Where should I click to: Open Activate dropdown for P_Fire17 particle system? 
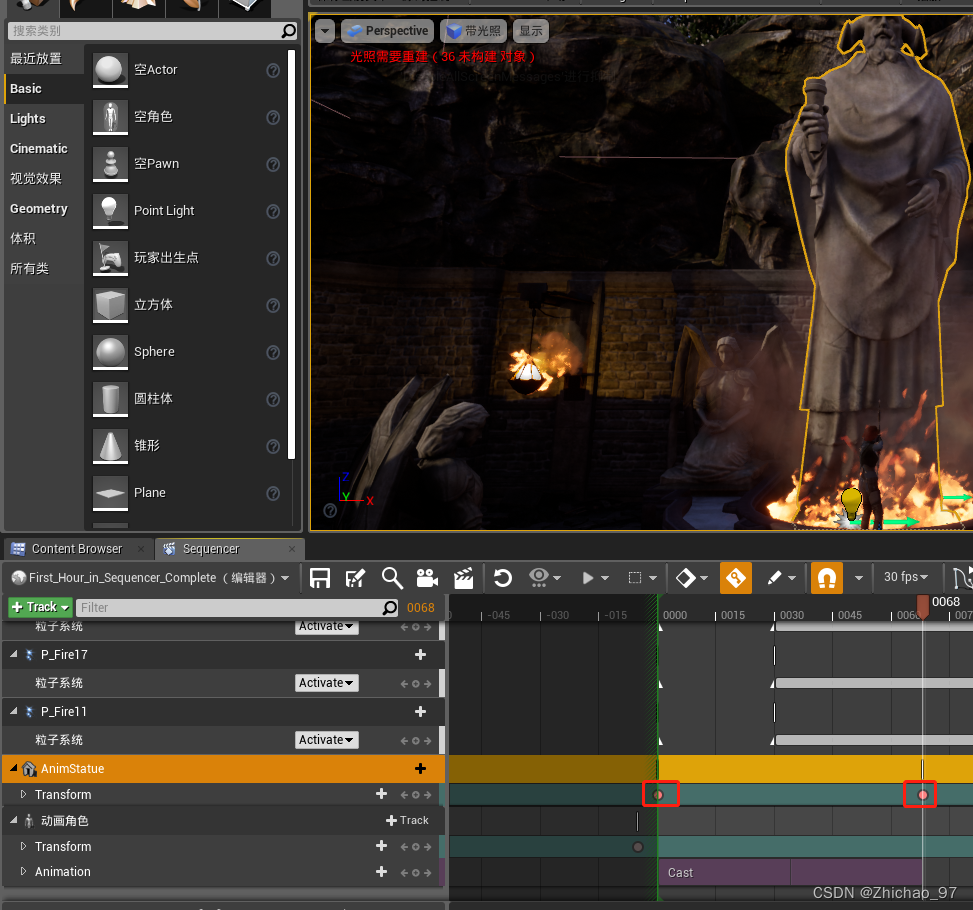[326, 683]
